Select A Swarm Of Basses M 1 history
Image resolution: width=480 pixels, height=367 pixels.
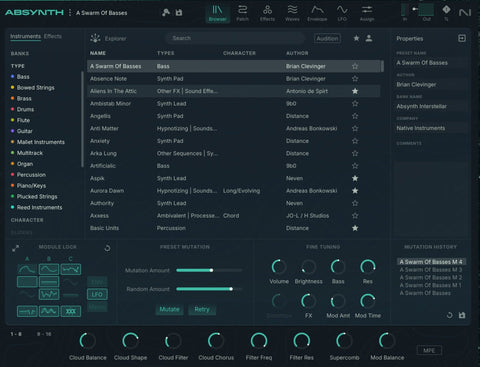pyautogui.click(x=430, y=285)
